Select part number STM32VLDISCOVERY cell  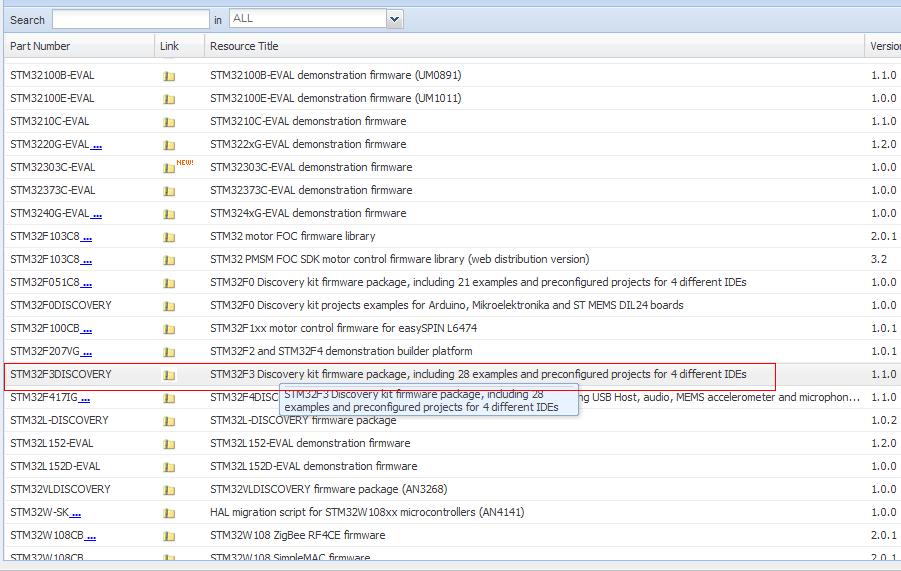pos(60,489)
